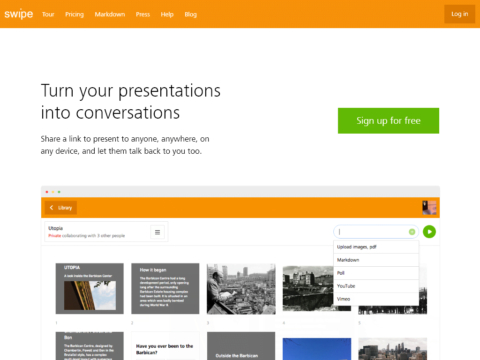Open the hamburger menu beside Utopia
Image resolution: width=480 pixels, height=360 pixels.
[x=157, y=232]
